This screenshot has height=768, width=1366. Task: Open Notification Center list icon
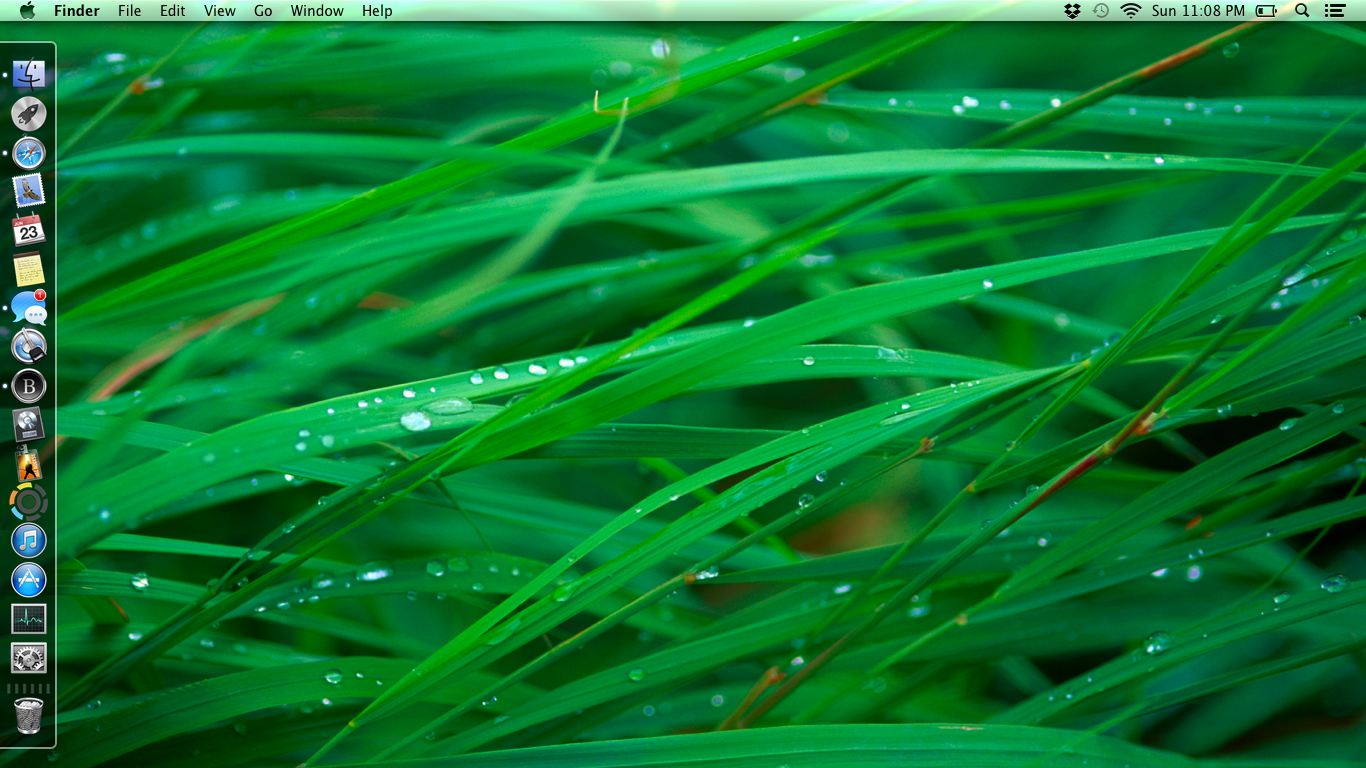[x=1334, y=11]
